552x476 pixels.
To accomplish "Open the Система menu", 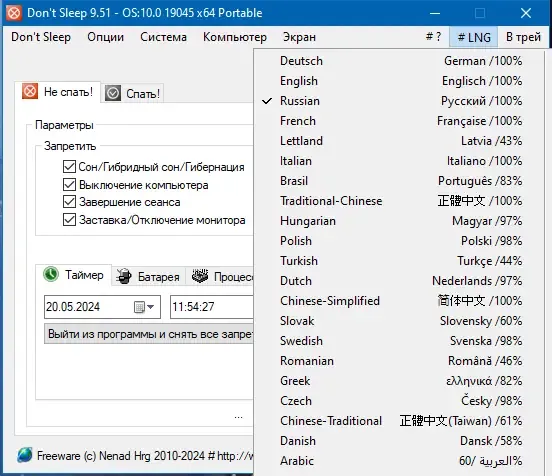I will [163, 37].
